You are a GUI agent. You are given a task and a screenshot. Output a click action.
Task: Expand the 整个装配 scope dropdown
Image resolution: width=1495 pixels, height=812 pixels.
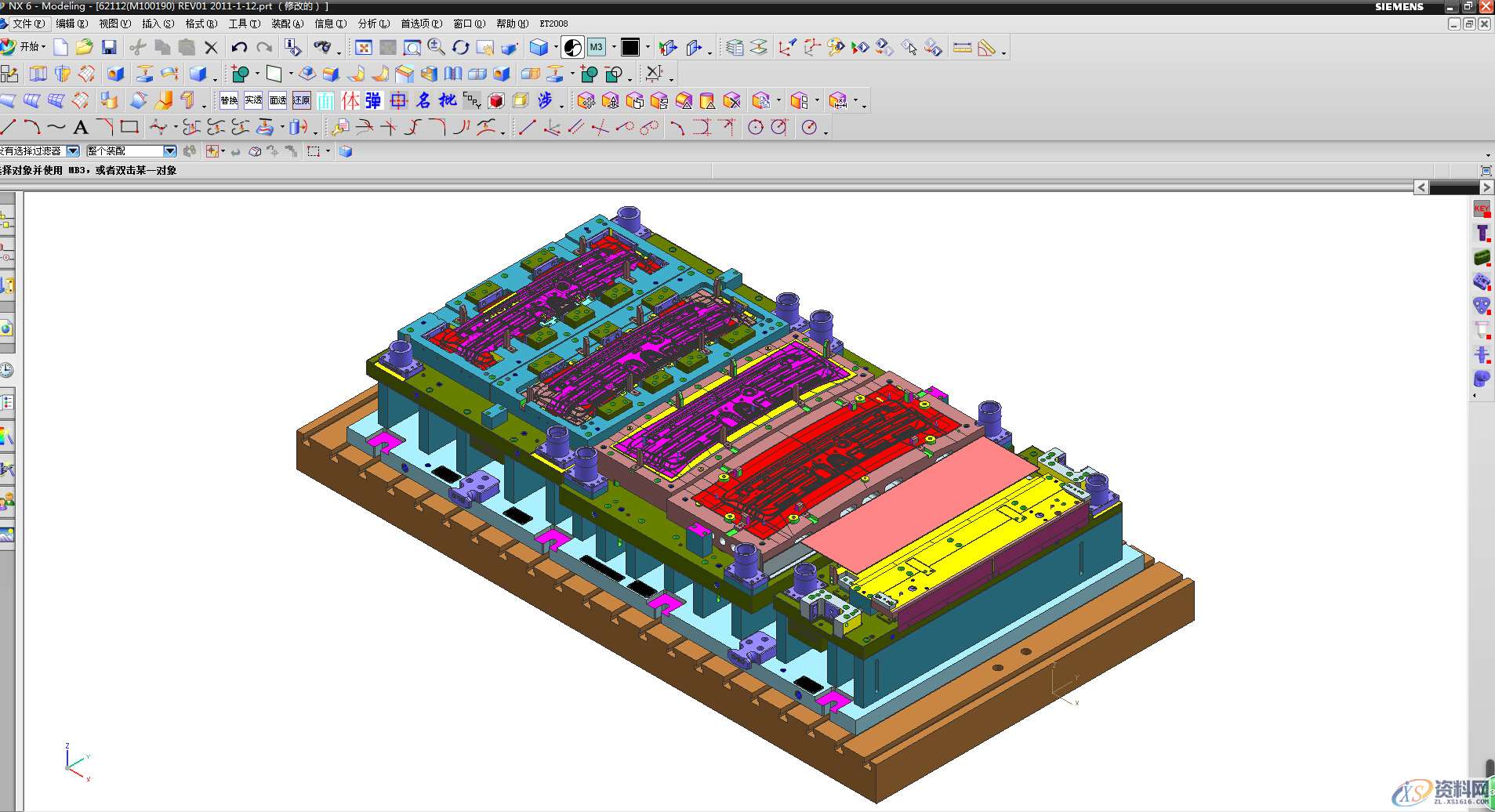coord(169,151)
